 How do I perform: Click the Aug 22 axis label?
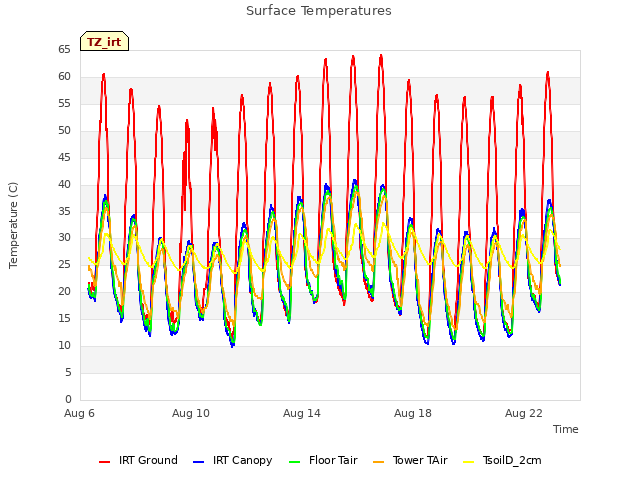pyautogui.click(x=524, y=413)
